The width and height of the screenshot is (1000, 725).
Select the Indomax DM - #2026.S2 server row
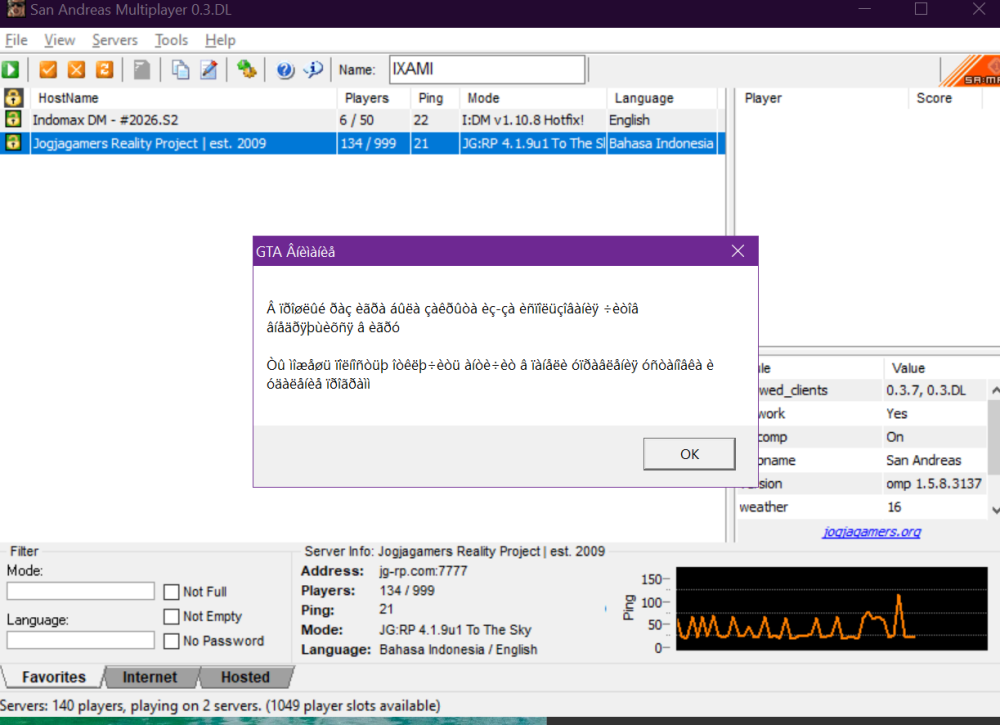coord(362,119)
